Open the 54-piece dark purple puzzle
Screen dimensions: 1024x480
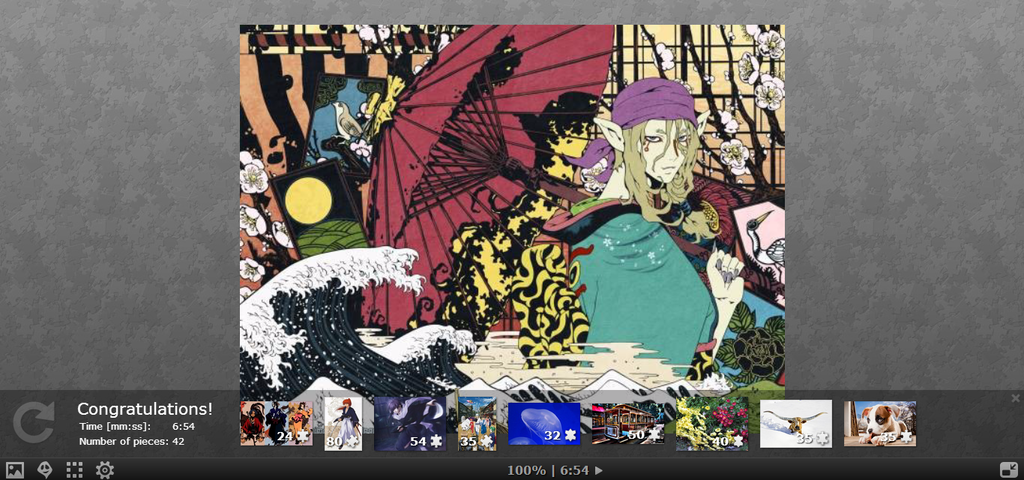coord(410,423)
